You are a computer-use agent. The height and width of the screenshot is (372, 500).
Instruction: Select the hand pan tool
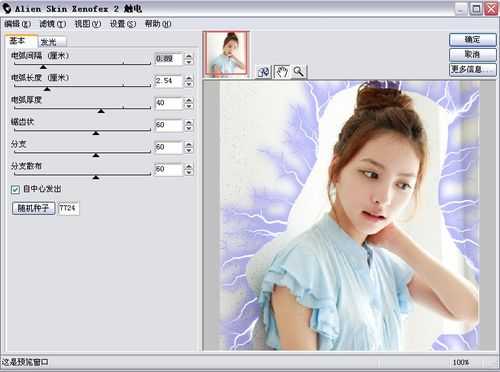(281, 72)
